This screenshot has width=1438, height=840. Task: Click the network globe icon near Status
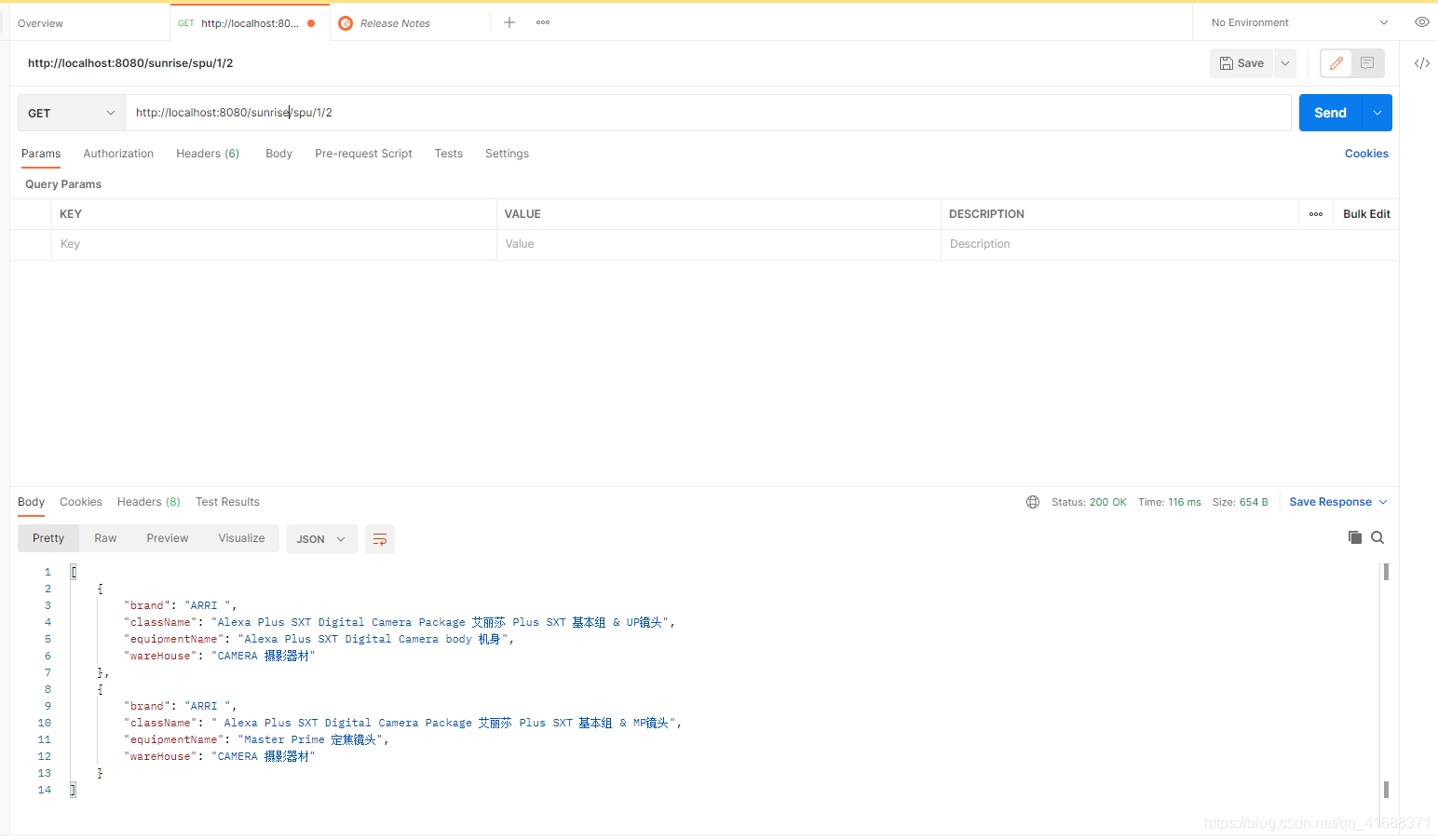(1033, 502)
